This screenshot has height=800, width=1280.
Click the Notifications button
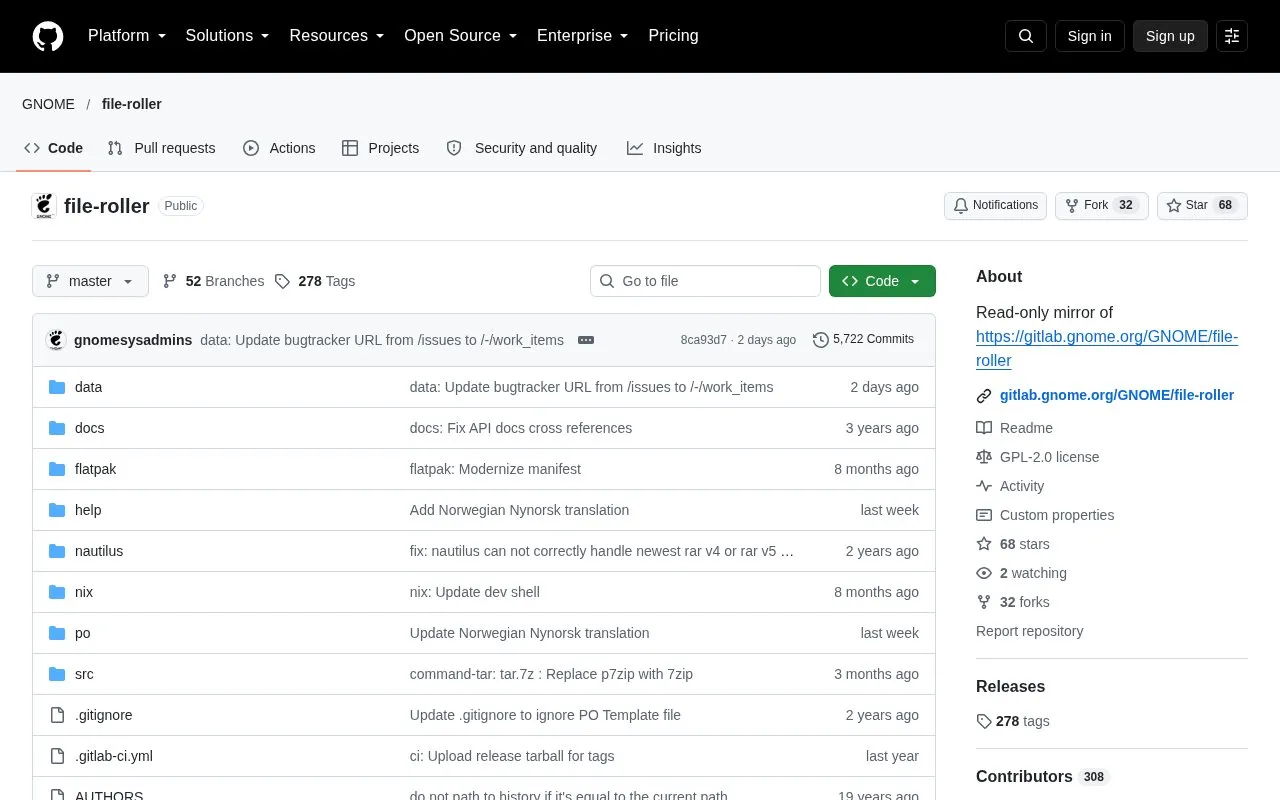point(995,206)
